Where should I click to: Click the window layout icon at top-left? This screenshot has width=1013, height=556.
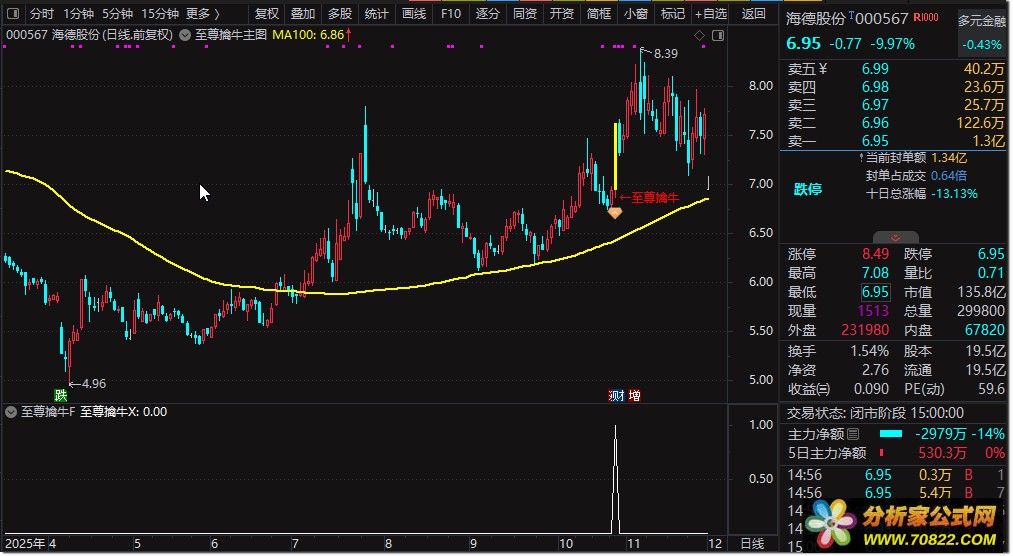click(12, 14)
